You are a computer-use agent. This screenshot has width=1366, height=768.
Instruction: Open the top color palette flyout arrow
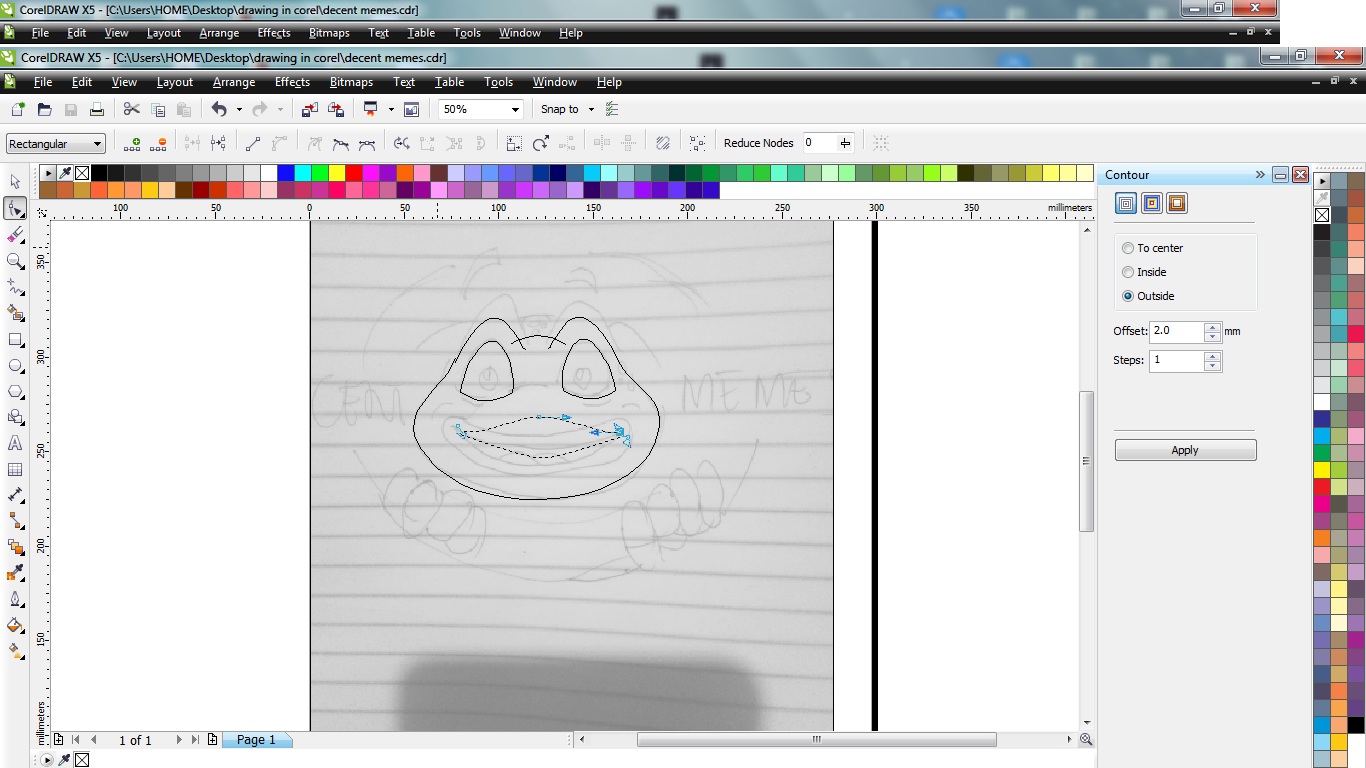pos(48,173)
